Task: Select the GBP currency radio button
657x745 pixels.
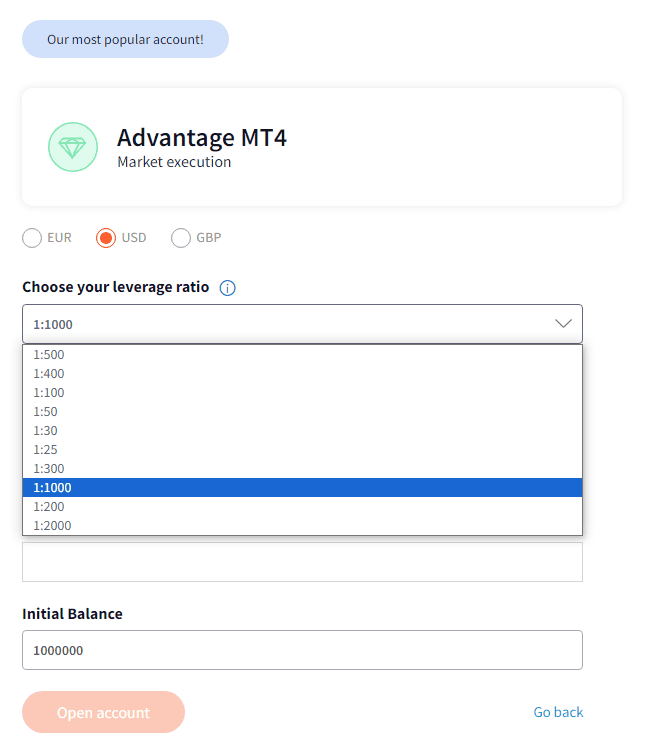Action: 181,238
